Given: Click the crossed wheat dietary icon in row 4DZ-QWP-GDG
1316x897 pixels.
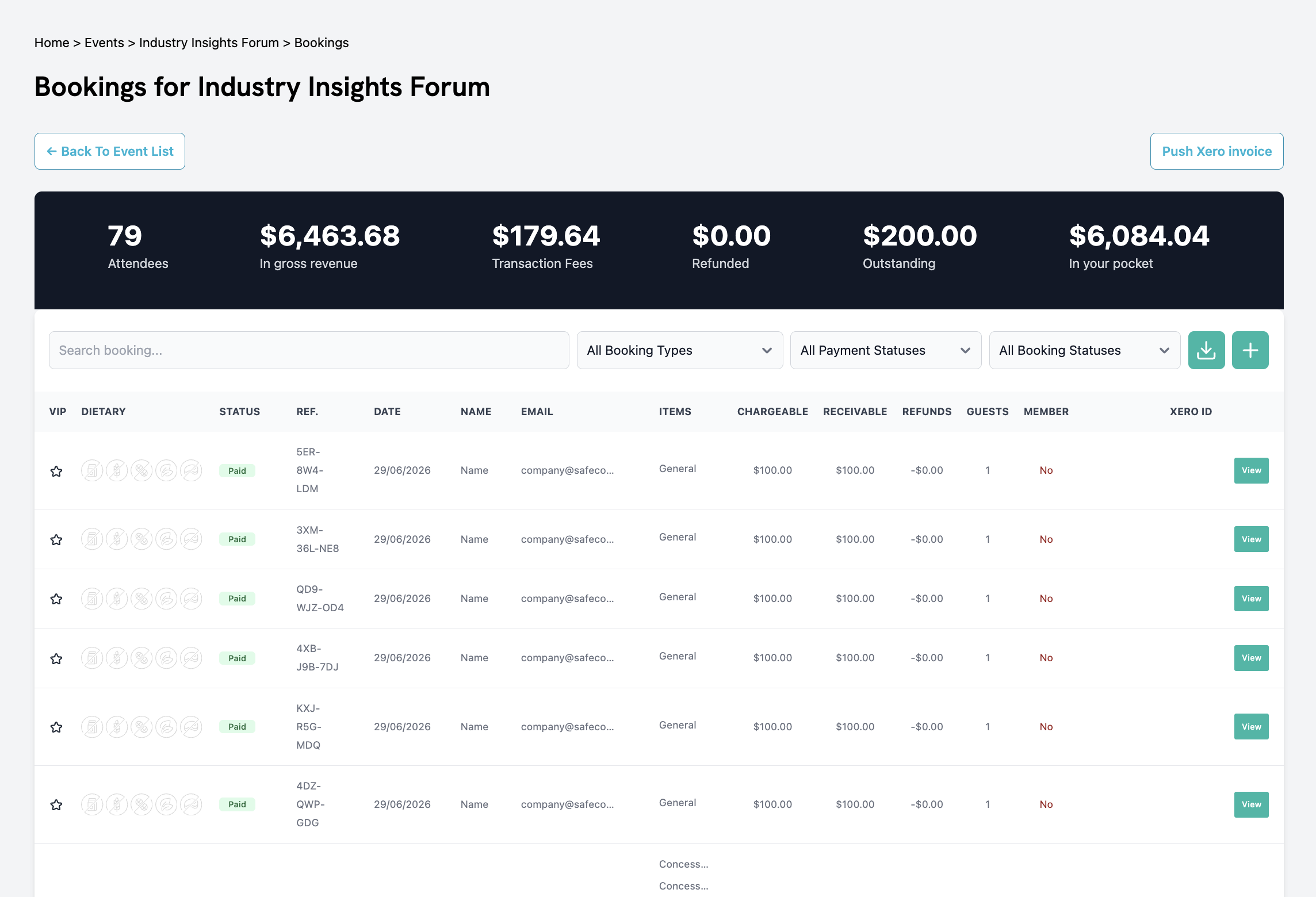Looking at the screenshot, I should [117, 804].
